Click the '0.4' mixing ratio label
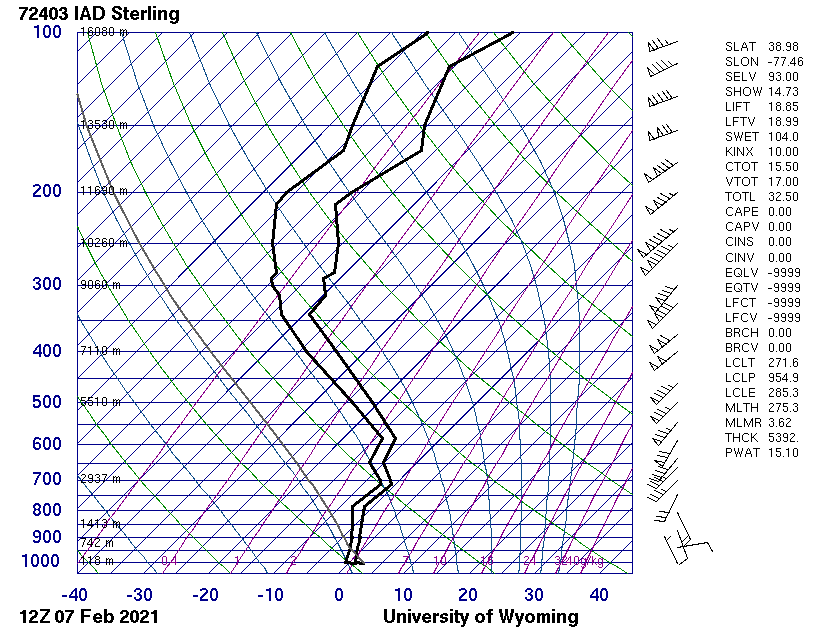824x641 pixels. point(169,561)
